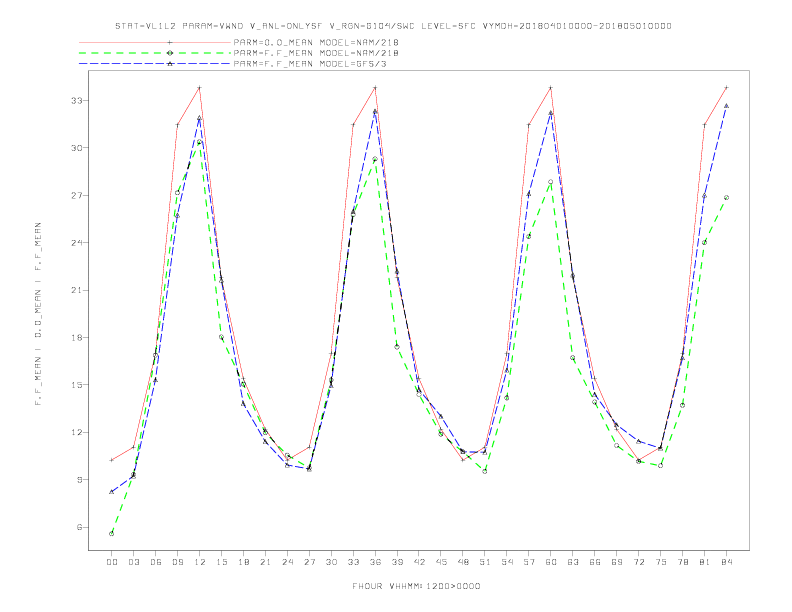Click the chart title starting with STAT=VL1L2

(393, 26)
